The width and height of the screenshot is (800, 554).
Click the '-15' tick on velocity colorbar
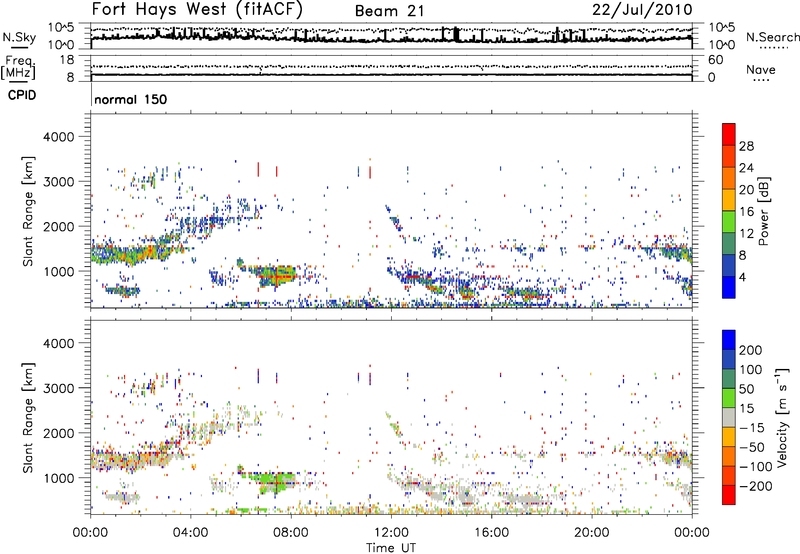click(x=752, y=428)
